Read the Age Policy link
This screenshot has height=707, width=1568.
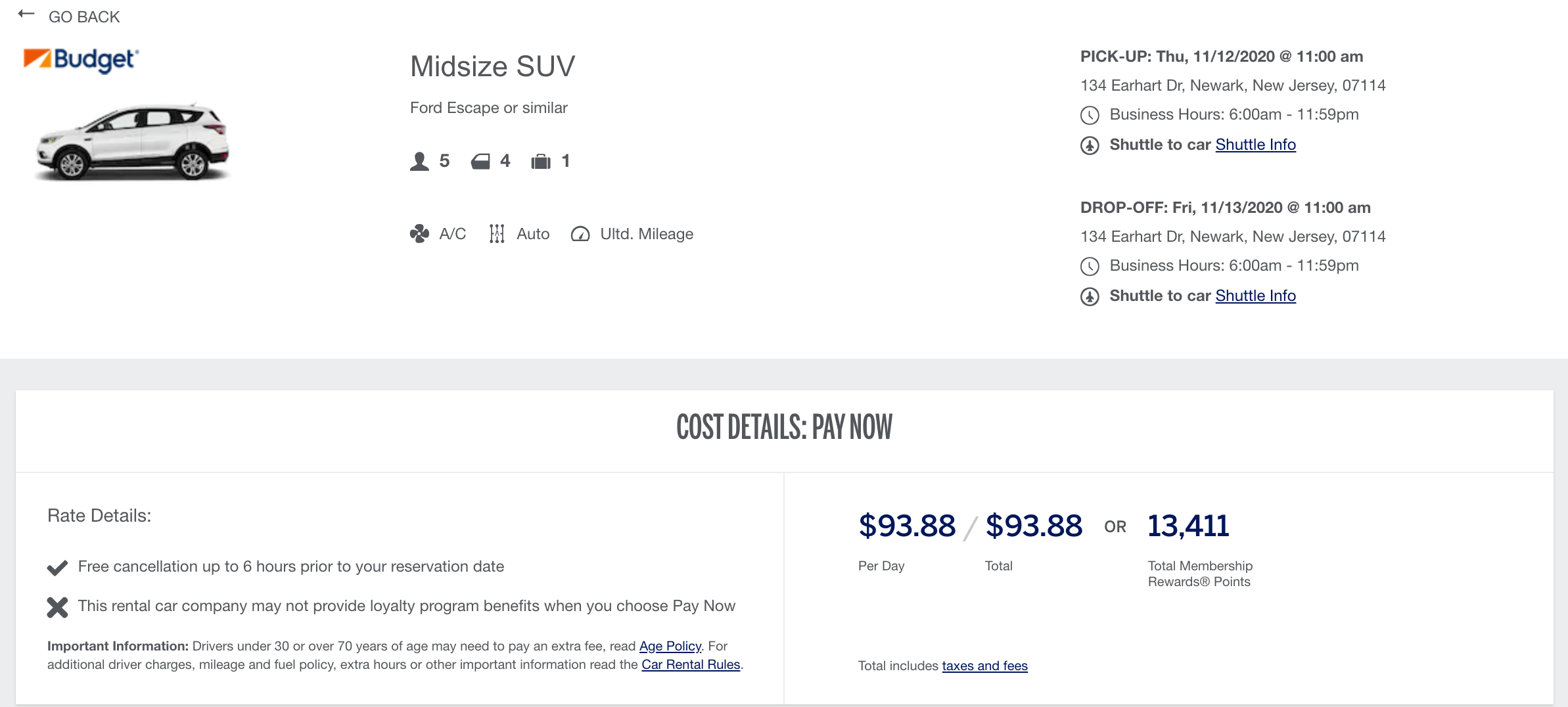point(670,646)
